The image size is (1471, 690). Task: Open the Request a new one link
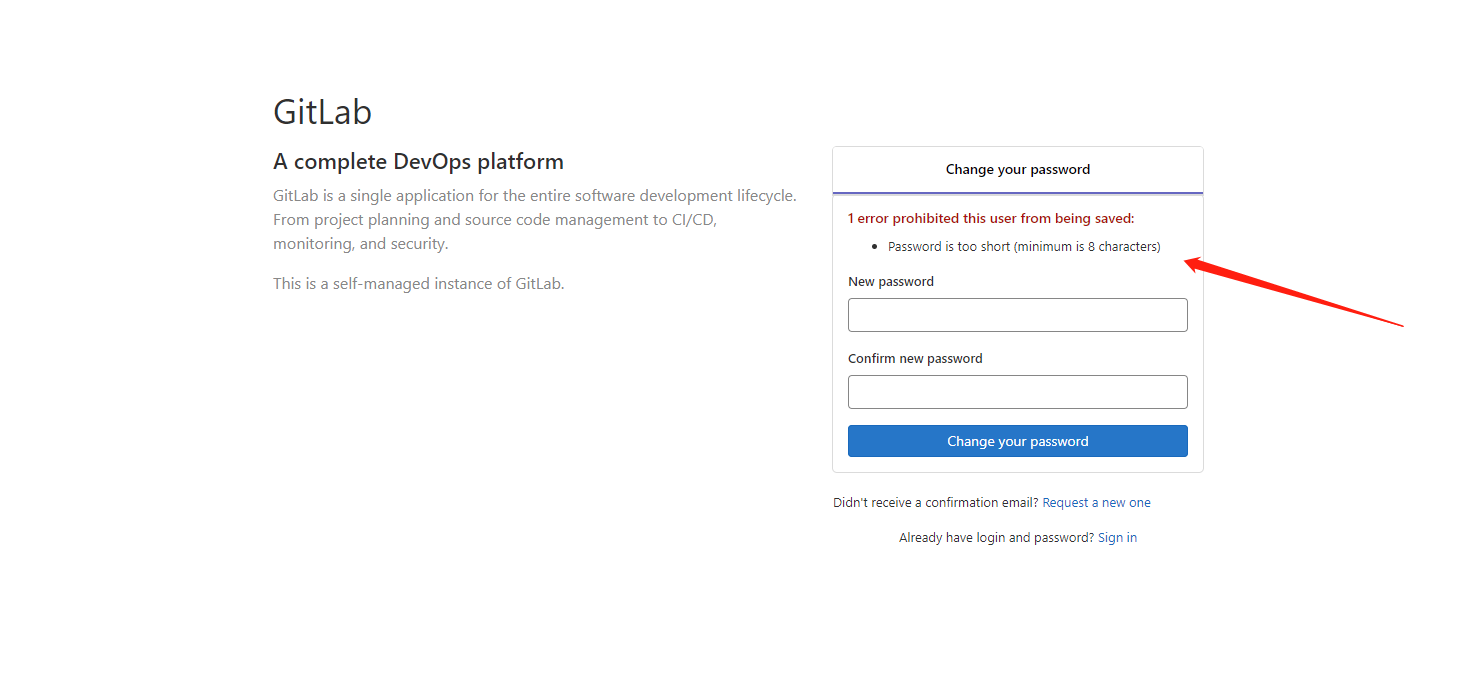[1096, 503]
